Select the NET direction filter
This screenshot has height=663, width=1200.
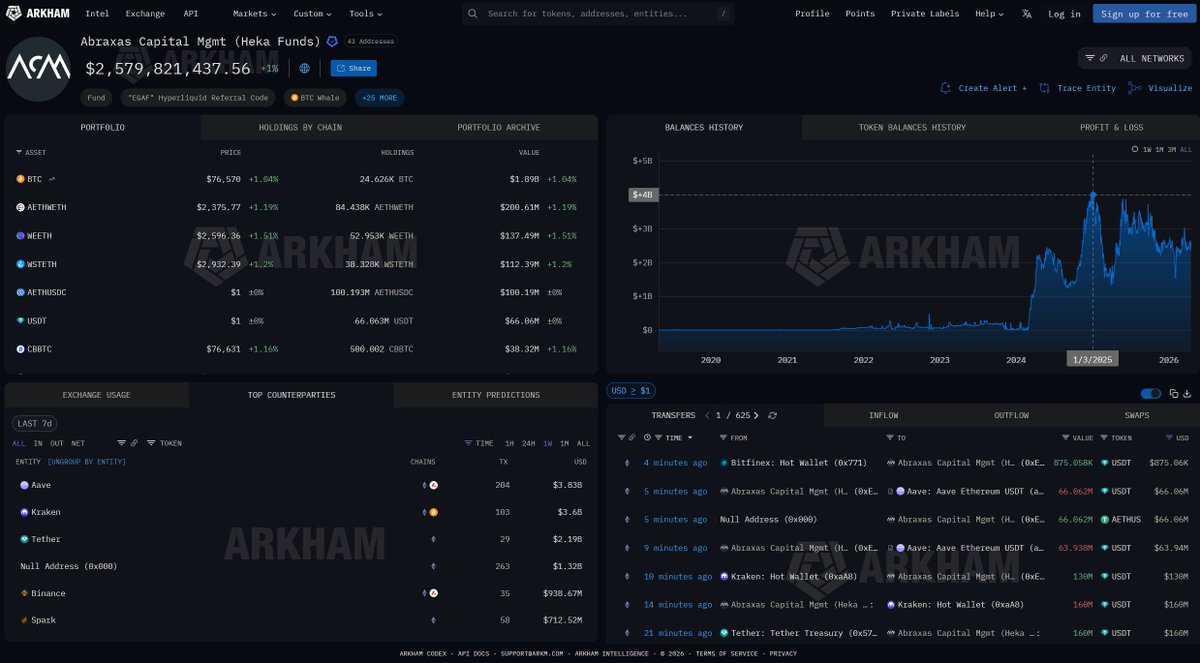pyautogui.click(x=78, y=443)
